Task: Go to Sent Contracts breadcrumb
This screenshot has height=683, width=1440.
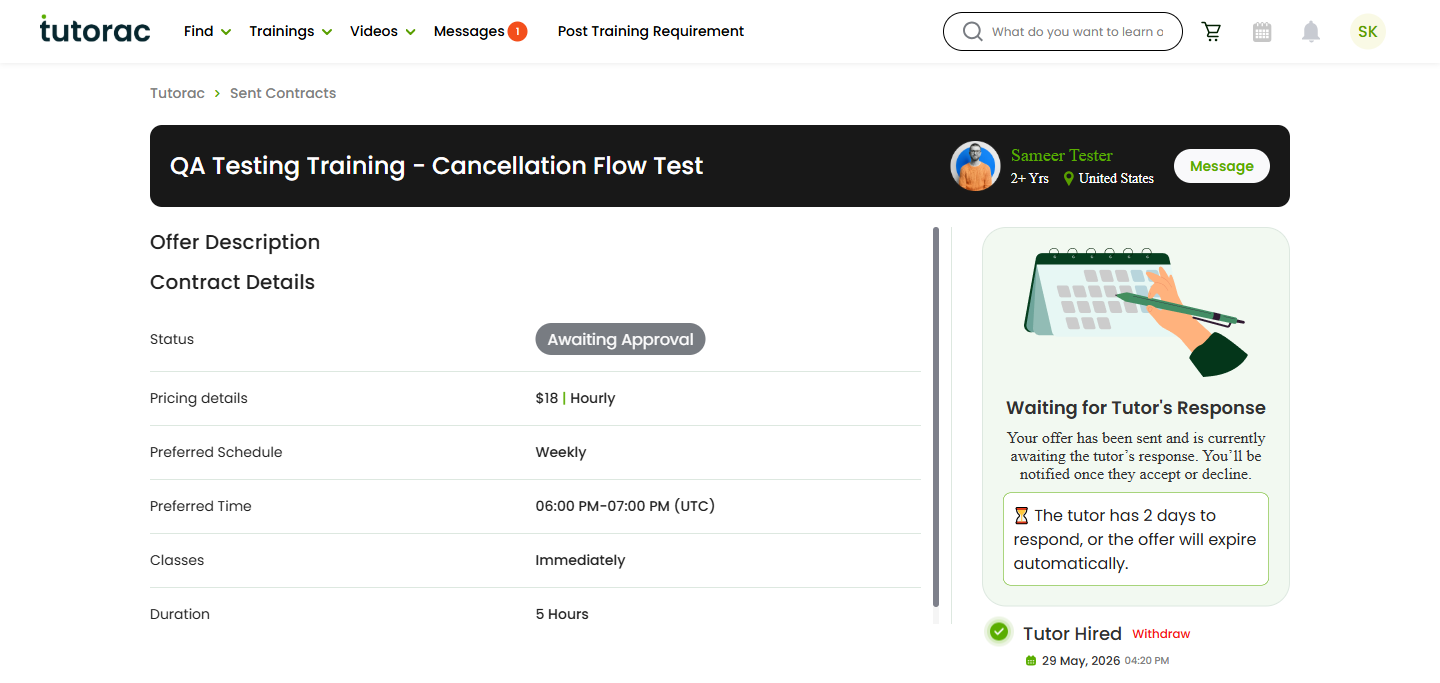Action: tap(283, 93)
